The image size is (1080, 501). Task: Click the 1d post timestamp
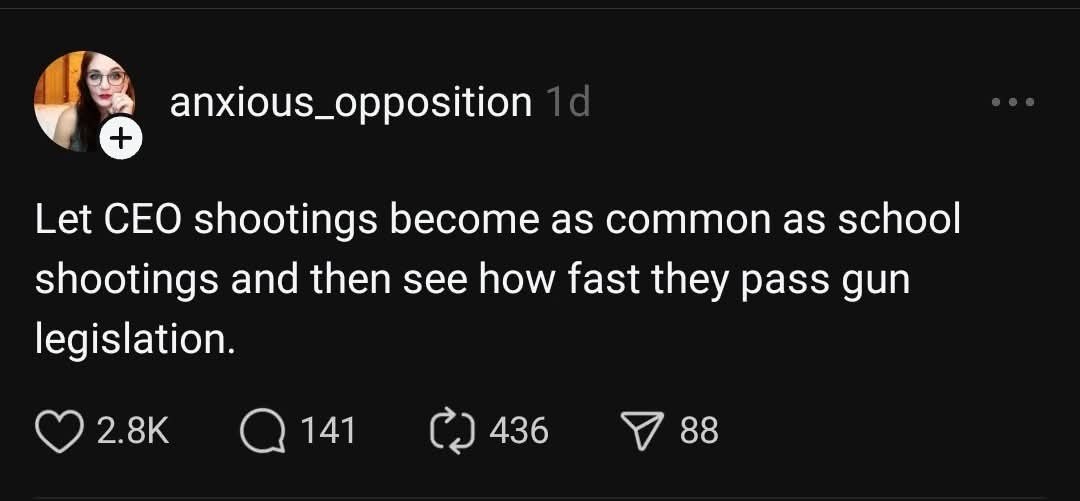(x=567, y=103)
